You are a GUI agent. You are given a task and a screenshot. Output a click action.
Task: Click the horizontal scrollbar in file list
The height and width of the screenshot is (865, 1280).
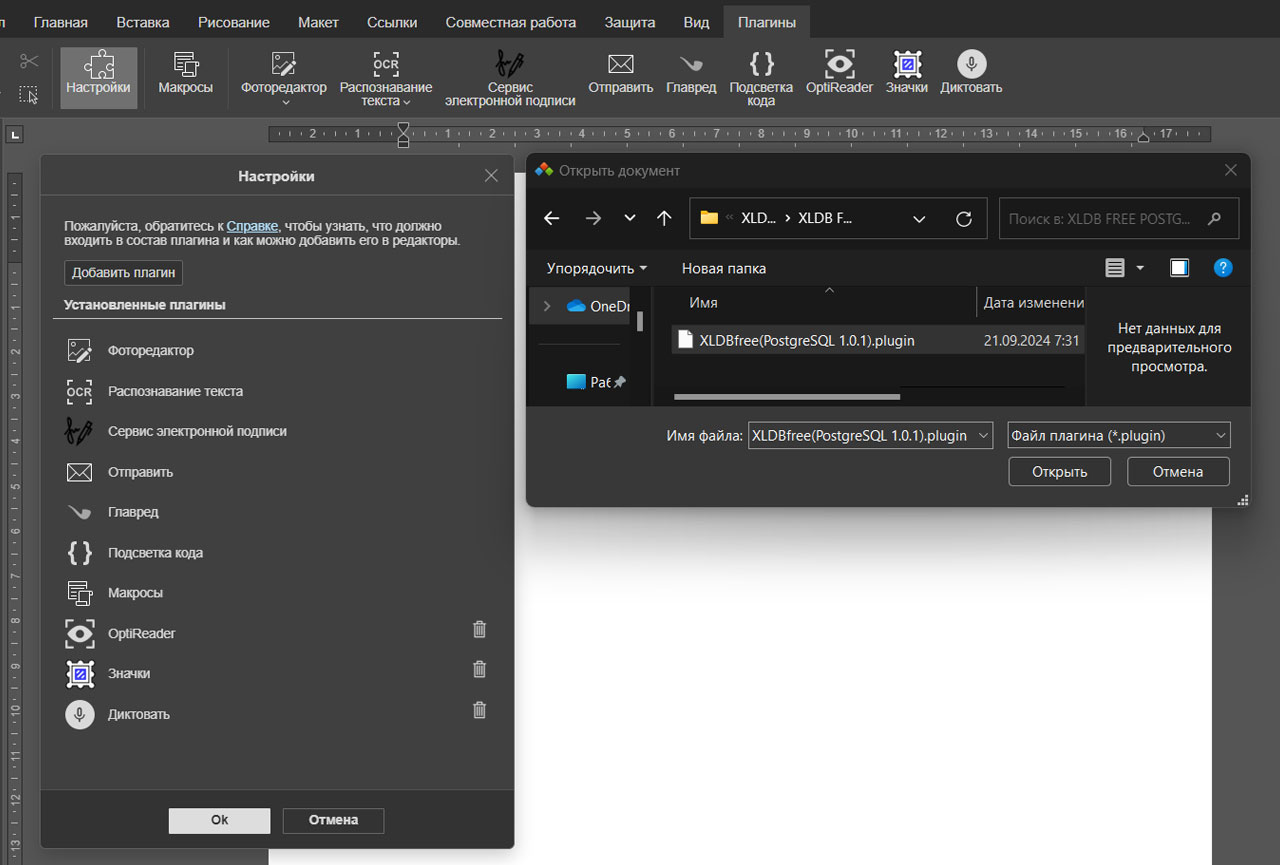coord(787,397)
